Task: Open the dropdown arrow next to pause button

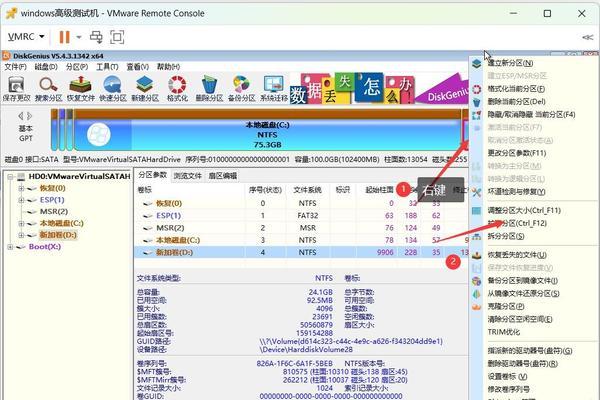Action: tap(79, 37)
